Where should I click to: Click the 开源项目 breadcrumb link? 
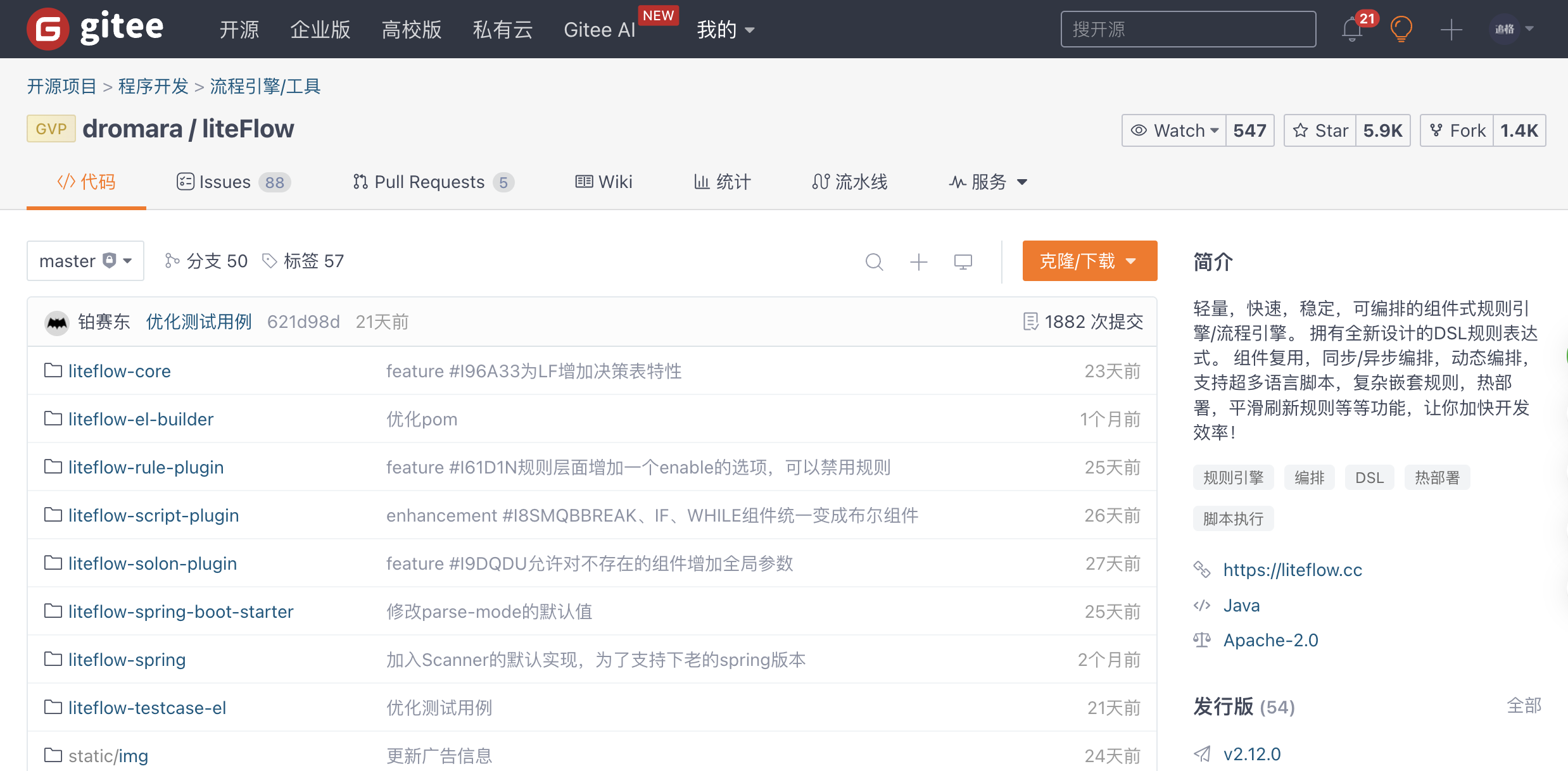pos(61,86)
